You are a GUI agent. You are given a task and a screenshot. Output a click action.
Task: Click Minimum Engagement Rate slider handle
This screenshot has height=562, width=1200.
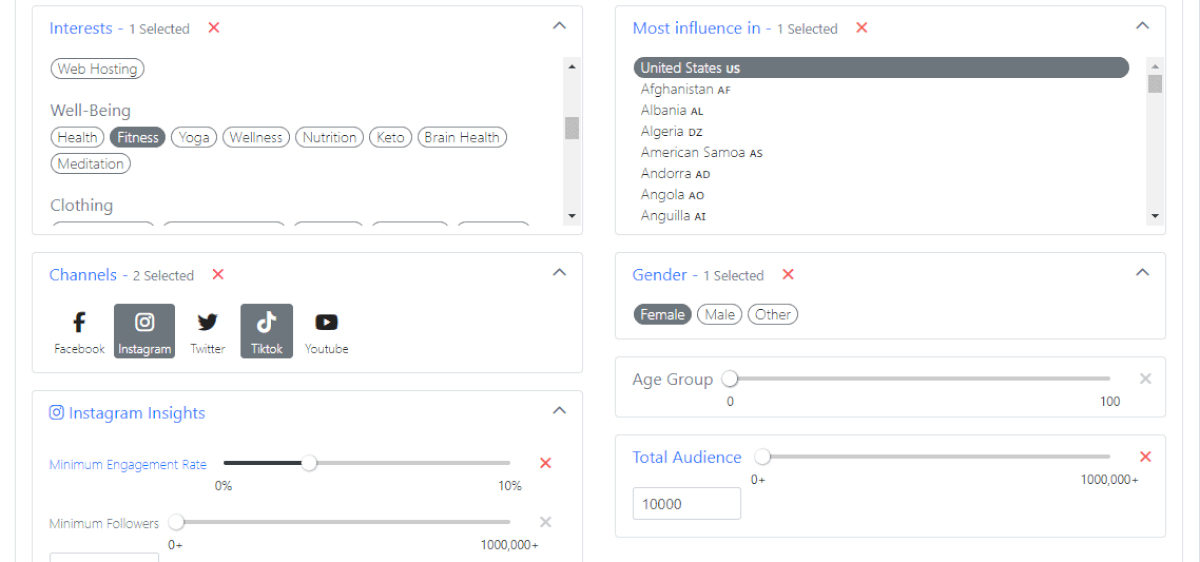click(x=309, y=463)
